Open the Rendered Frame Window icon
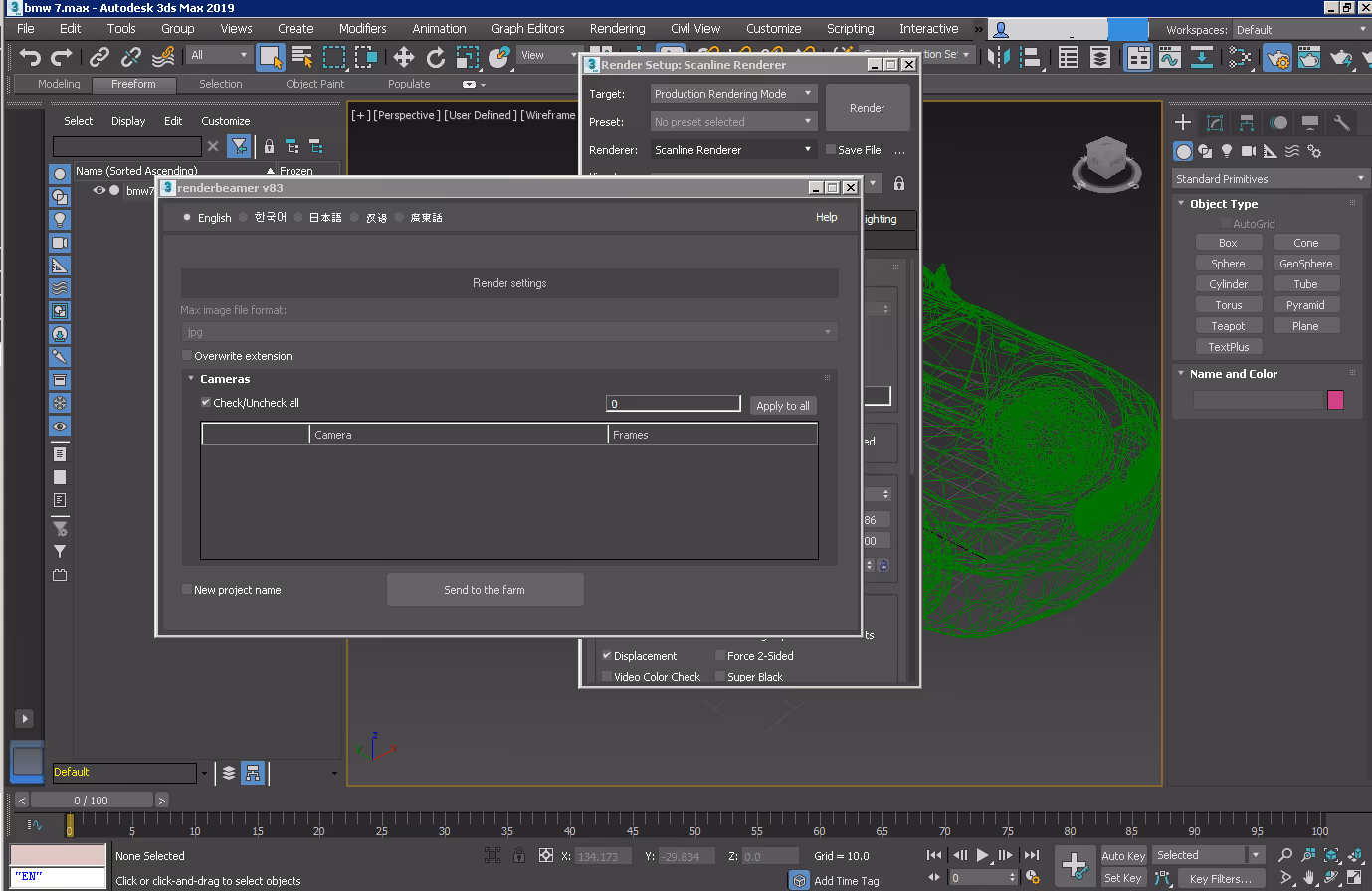This screenshot has height=891, width=1372. (1309, 58)
